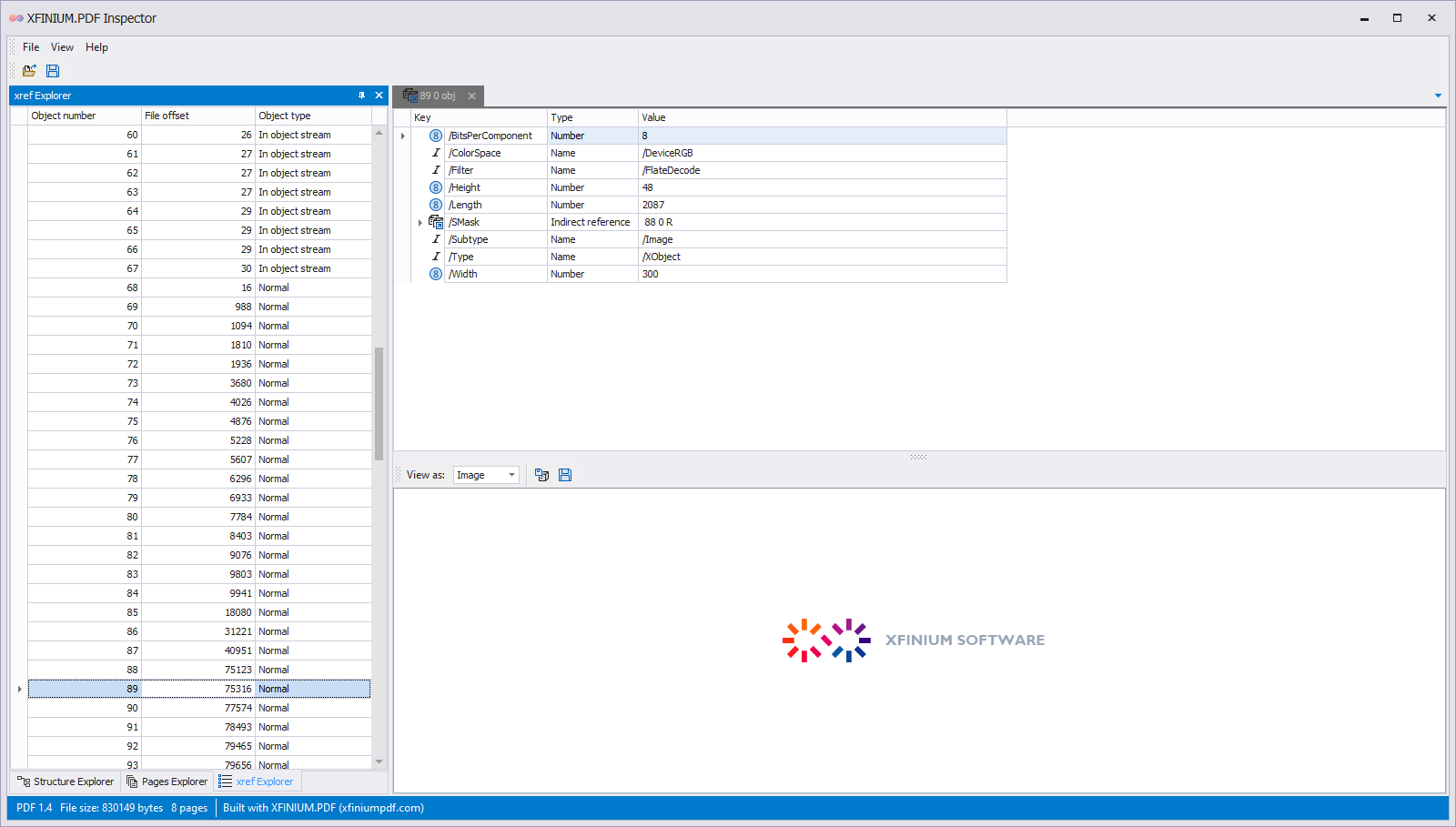Close the xref Explorer panel
The height and width of the screenshot is (827, 1456).
379,96
